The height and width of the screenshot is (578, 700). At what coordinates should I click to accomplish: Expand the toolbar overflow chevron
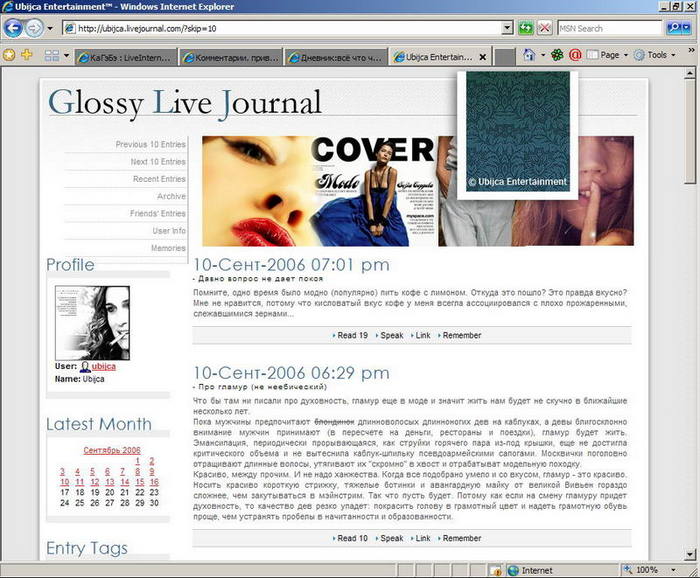pos(691,50)
